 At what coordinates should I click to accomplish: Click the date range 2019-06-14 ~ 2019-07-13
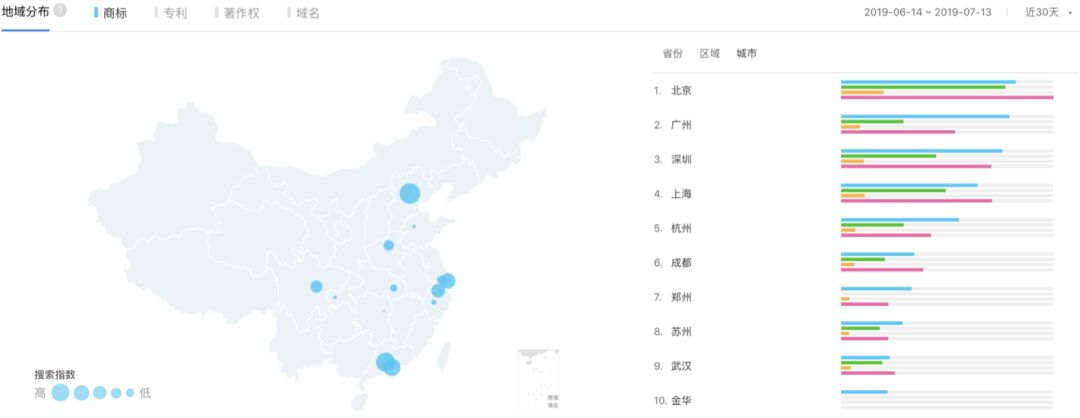[928, 12]
